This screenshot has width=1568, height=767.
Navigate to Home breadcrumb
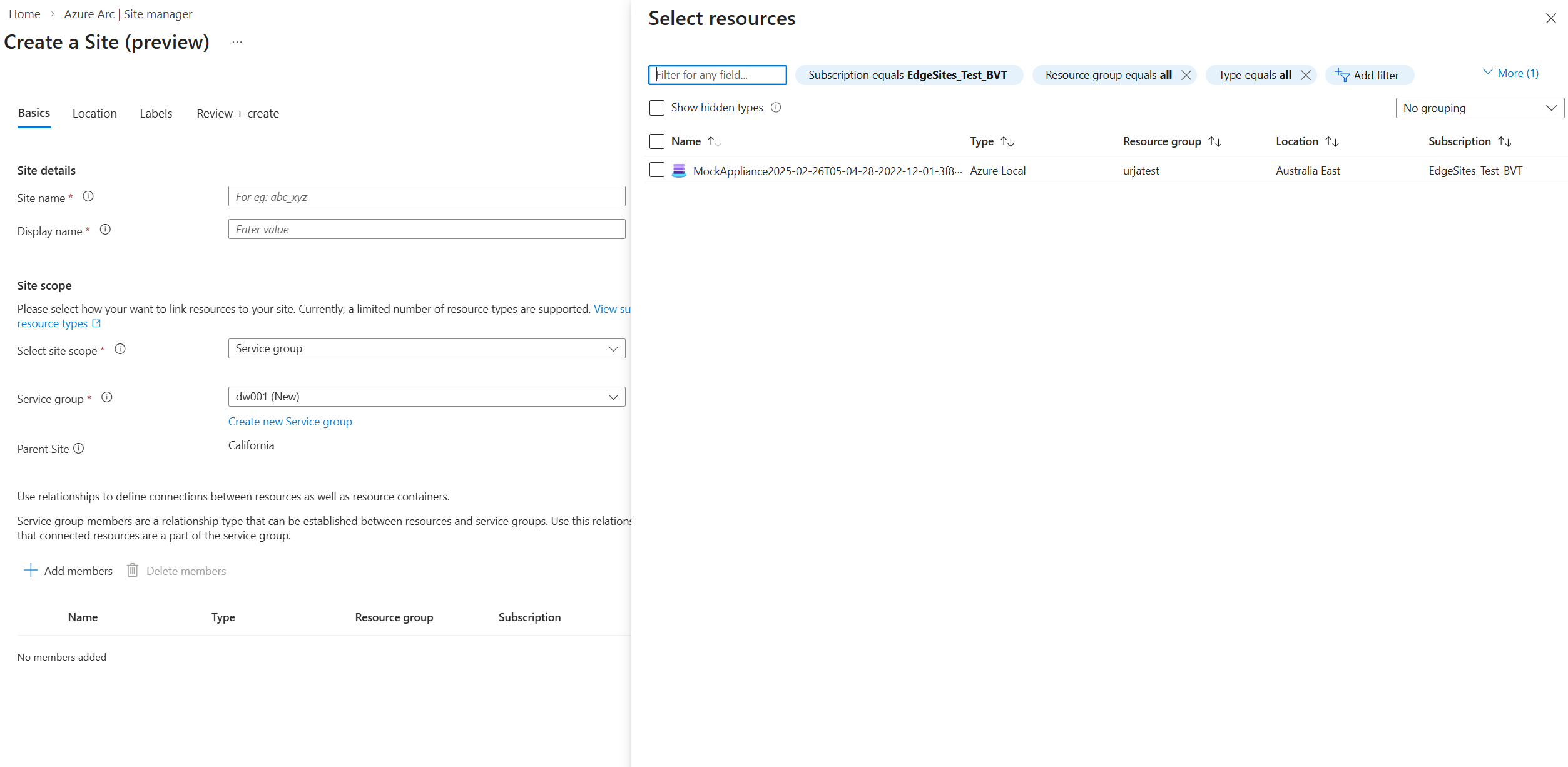24,14
